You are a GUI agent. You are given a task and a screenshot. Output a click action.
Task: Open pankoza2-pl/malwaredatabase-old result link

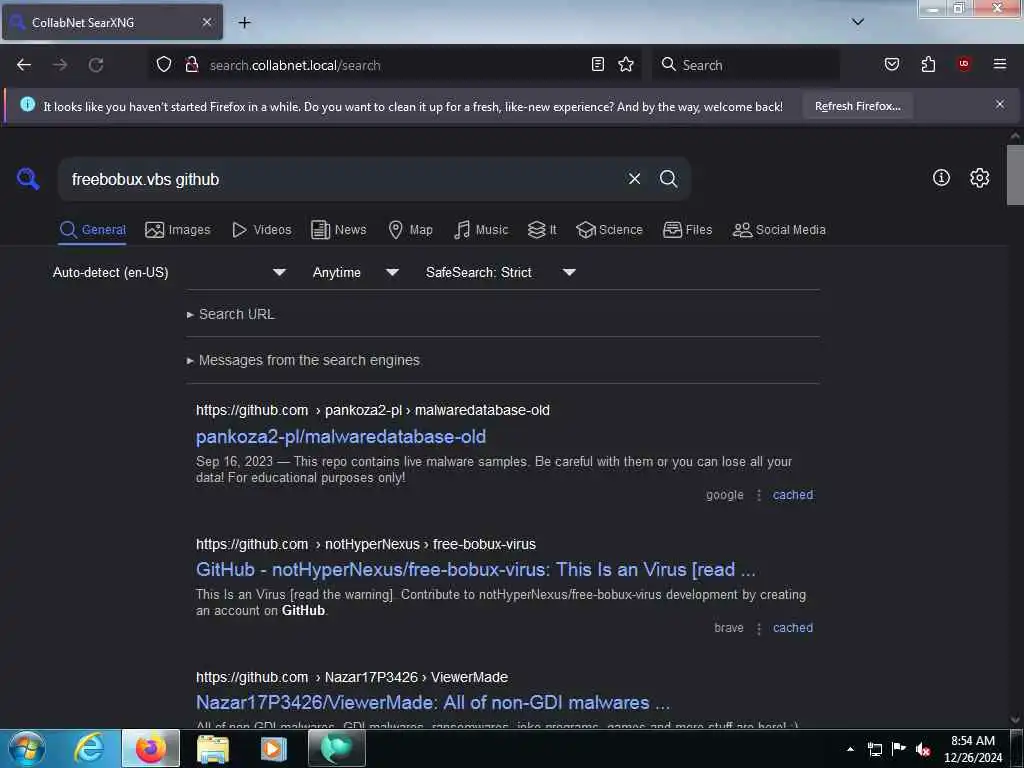tap(341, 436)
